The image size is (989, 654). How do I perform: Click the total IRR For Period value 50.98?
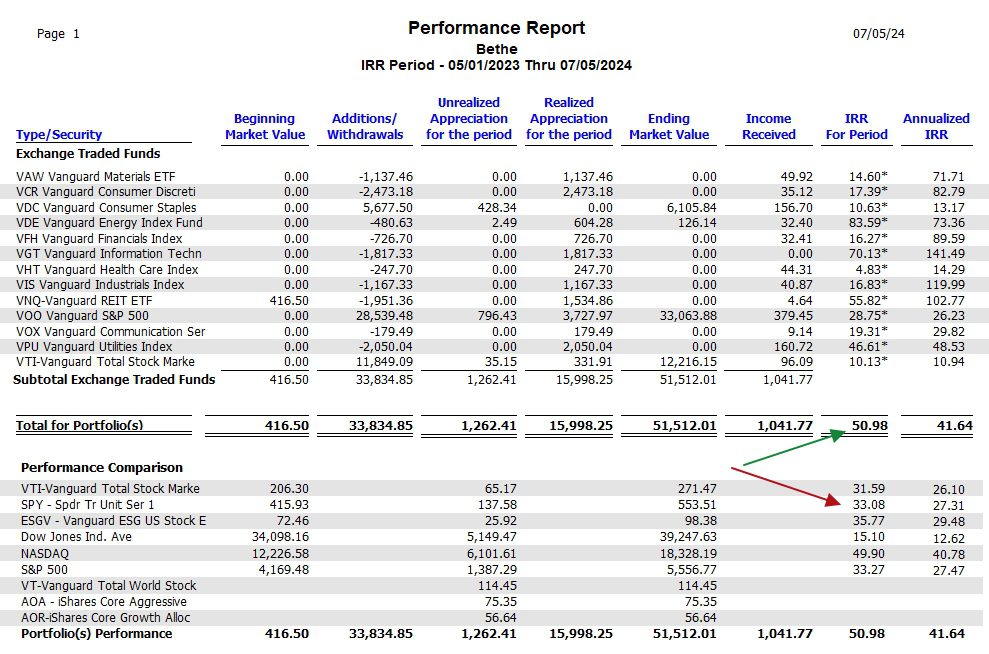click(x=870, y=426)
